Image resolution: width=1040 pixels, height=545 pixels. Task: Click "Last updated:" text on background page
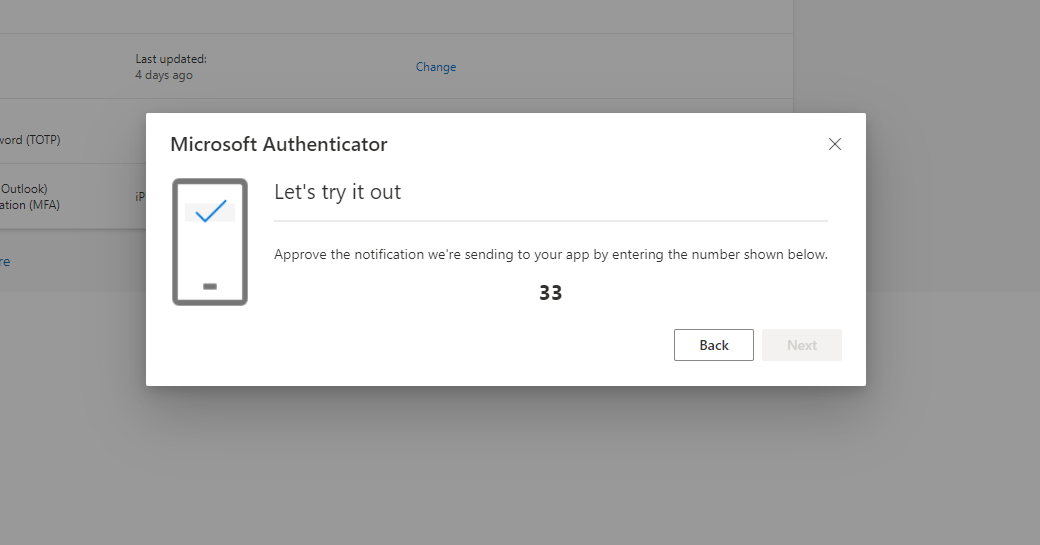[x=171, y=58]
